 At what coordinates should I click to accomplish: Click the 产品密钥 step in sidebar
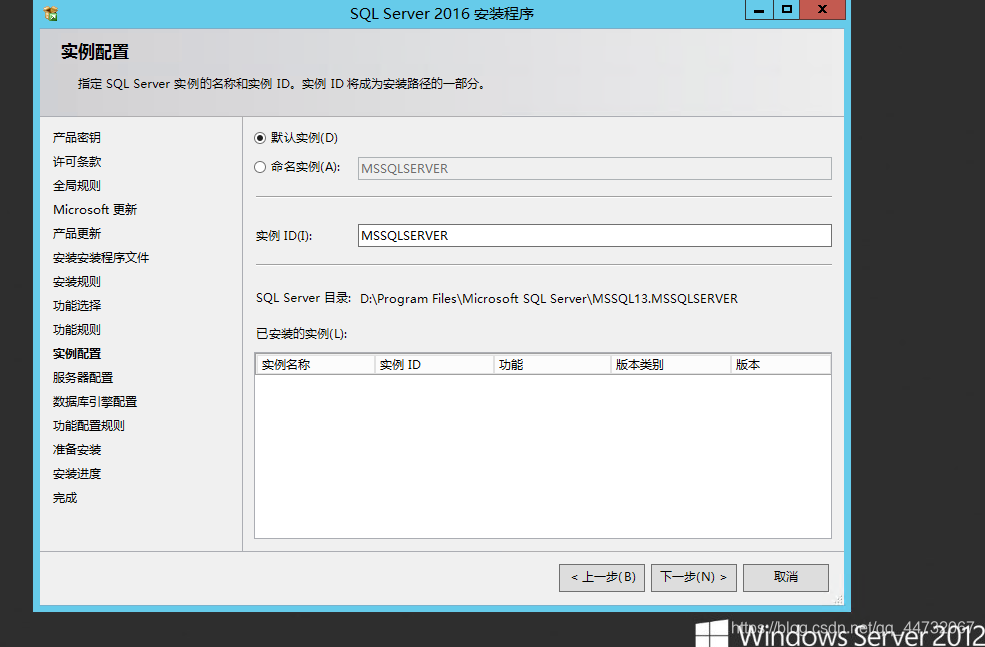(x=77, y=138)
